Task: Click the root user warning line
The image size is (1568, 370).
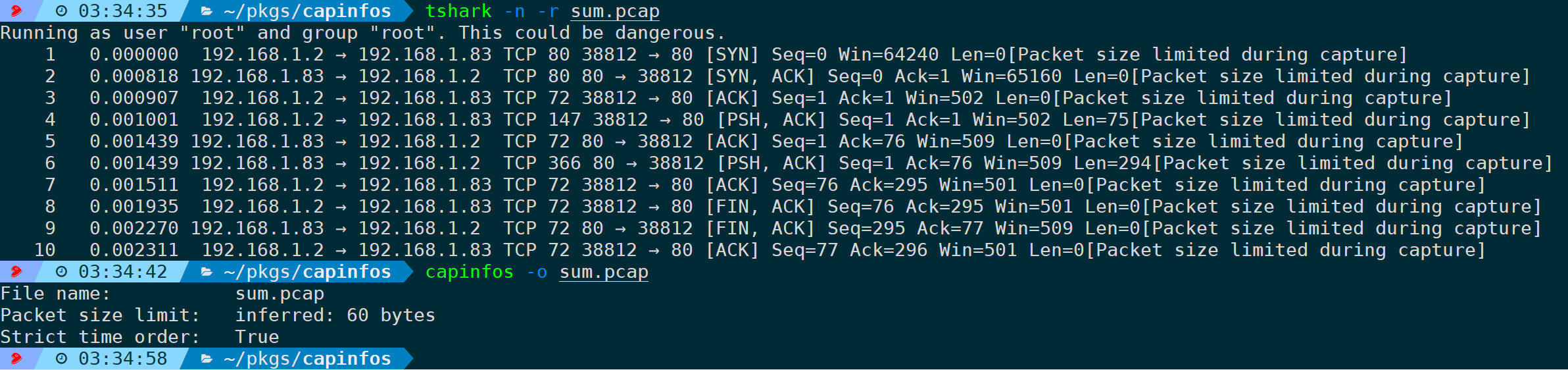Action: (x=362, y=33)
